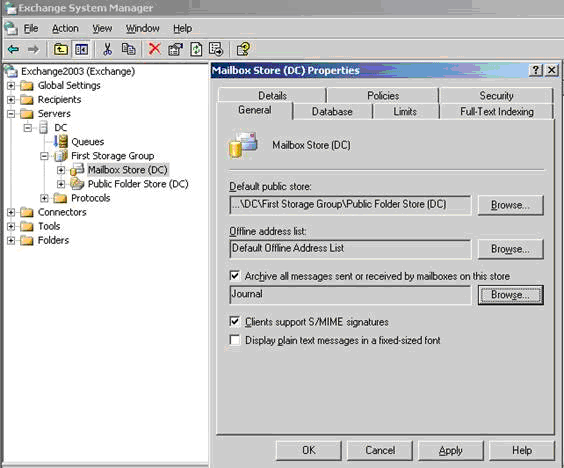This screenshot has height=468, width=564.
Task: Open the File menu
Action: click(31, 28)
